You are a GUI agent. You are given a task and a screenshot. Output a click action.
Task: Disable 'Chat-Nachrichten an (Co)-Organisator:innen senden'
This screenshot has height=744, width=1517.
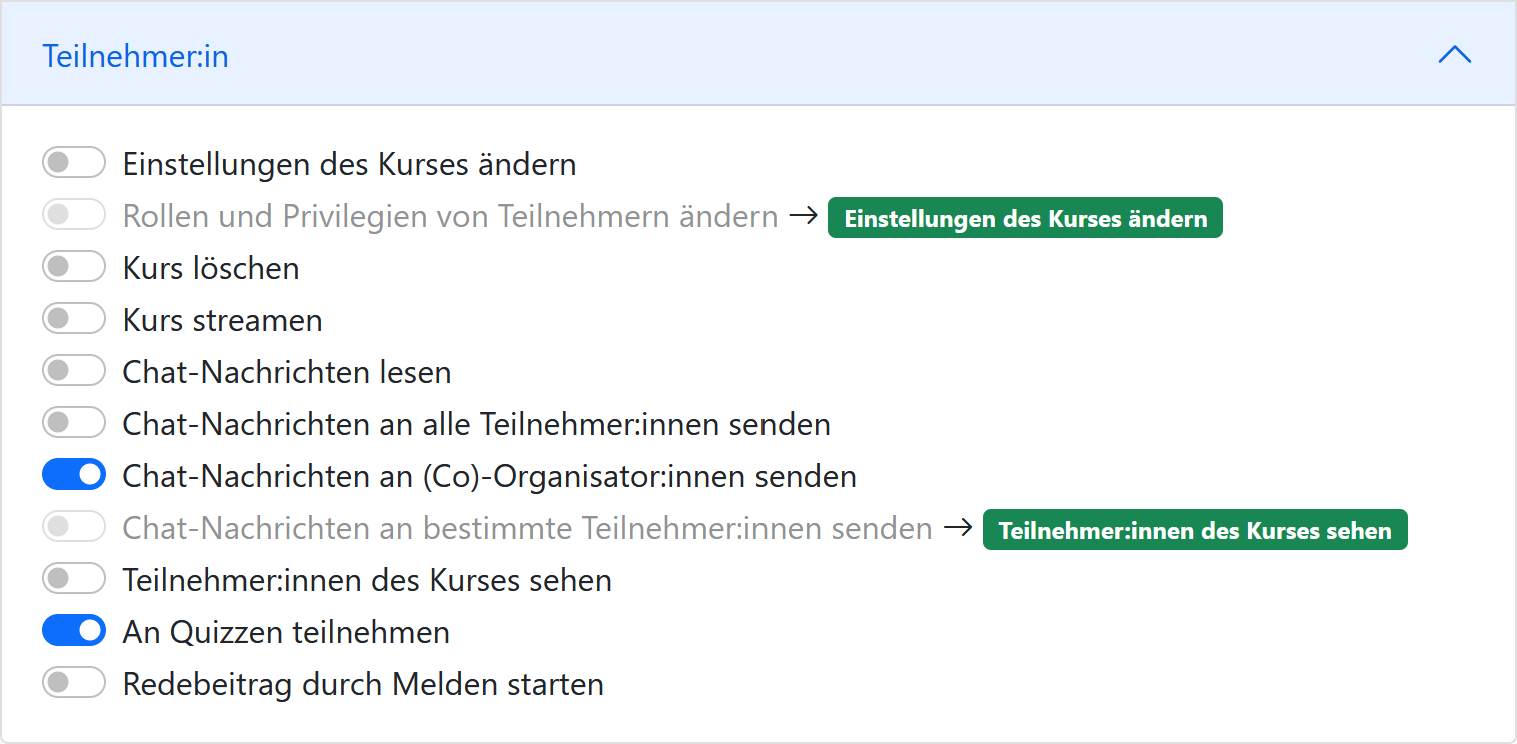(x=74, y=475)
